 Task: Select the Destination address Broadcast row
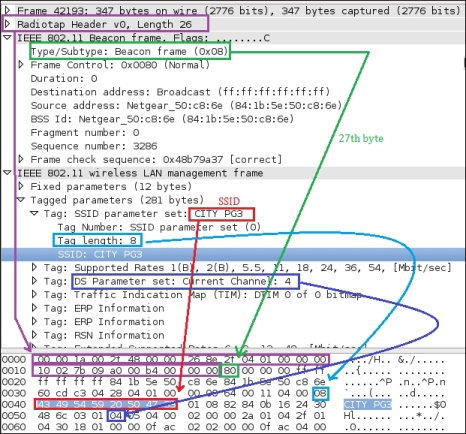tap(180, 92)
